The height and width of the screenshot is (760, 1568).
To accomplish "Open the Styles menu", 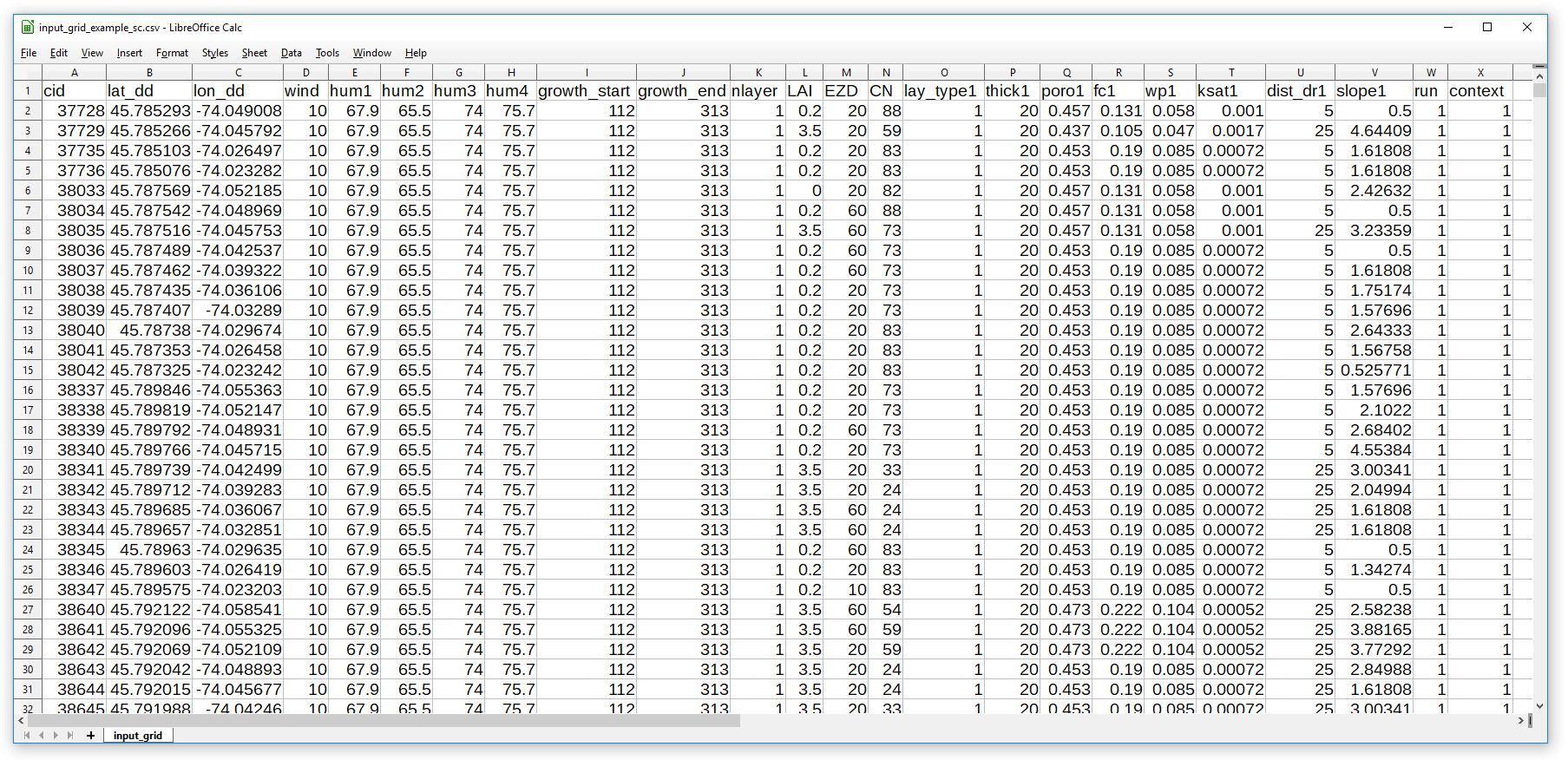I will click(215, 53).
